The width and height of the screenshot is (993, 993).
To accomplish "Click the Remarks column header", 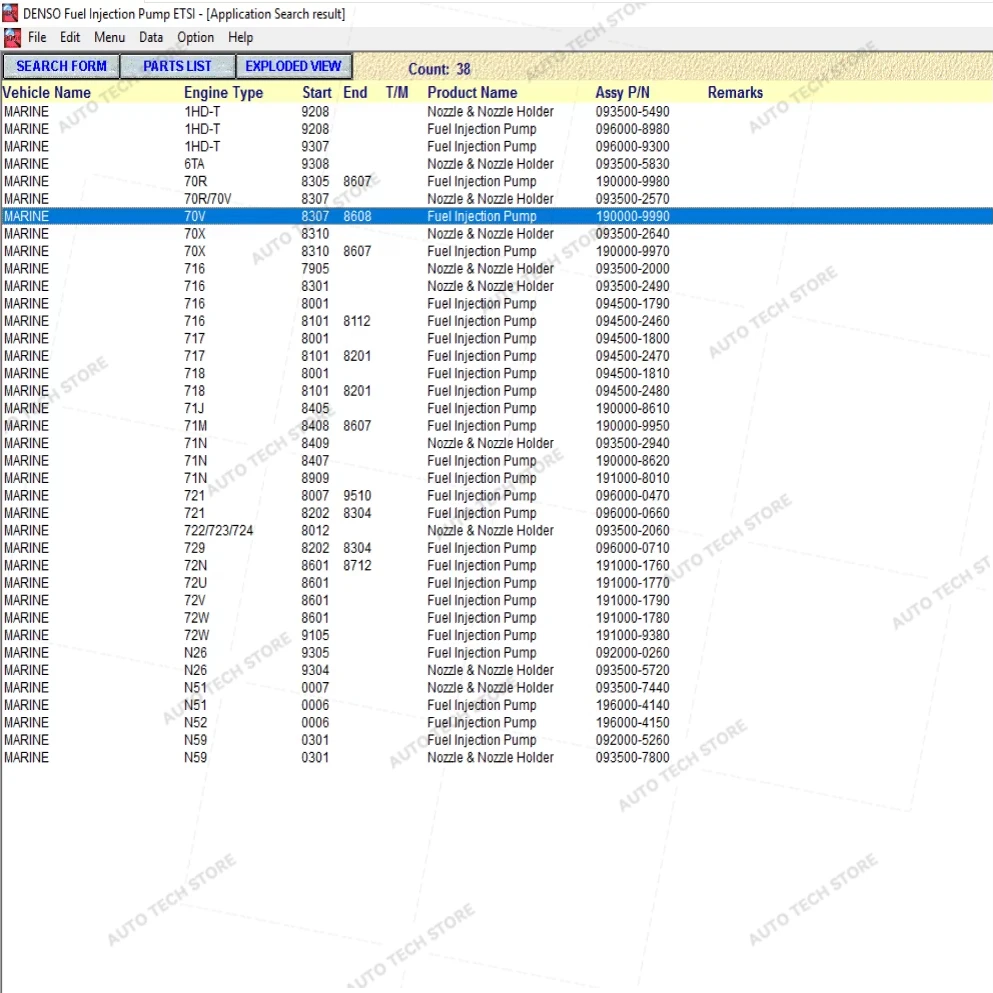I will 735,92.
